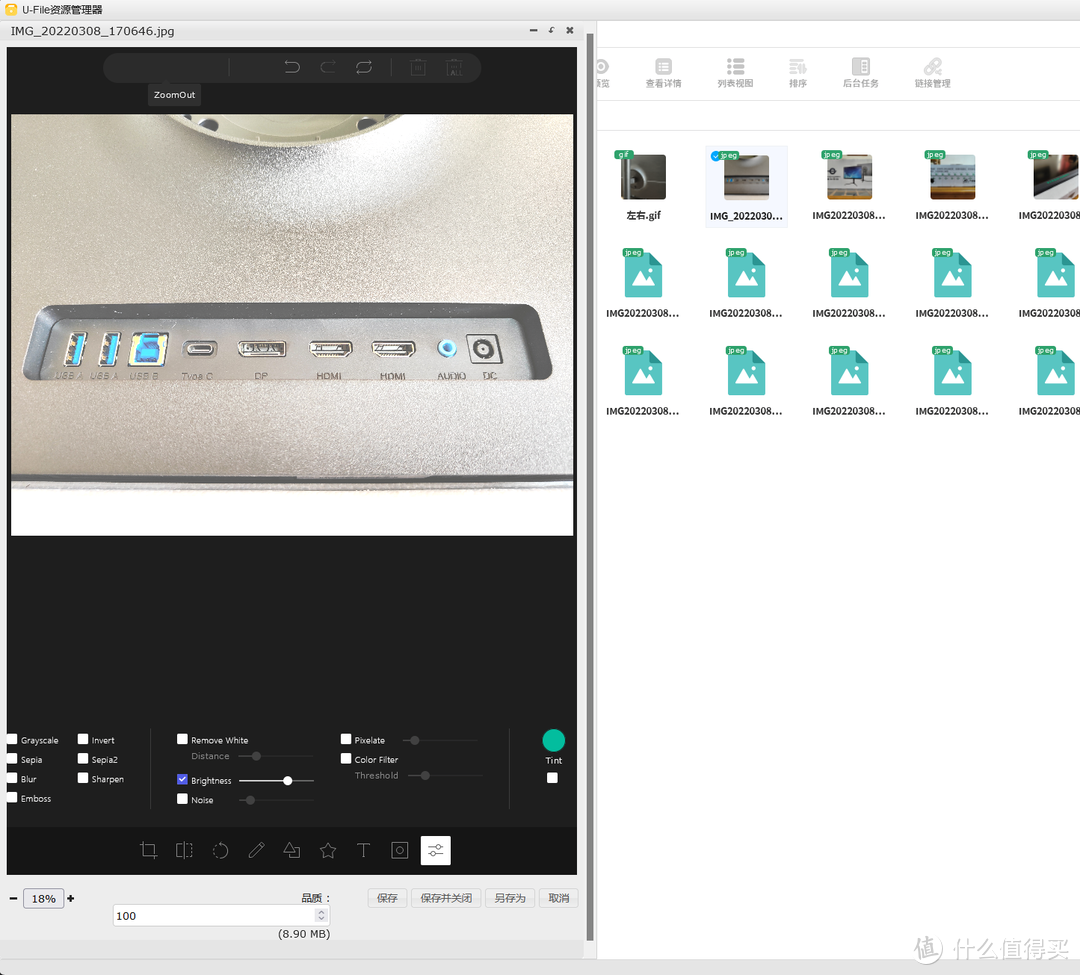Select the Draw pencil tool
This screenshot has height=975, width=1080.
pos(256,850)
